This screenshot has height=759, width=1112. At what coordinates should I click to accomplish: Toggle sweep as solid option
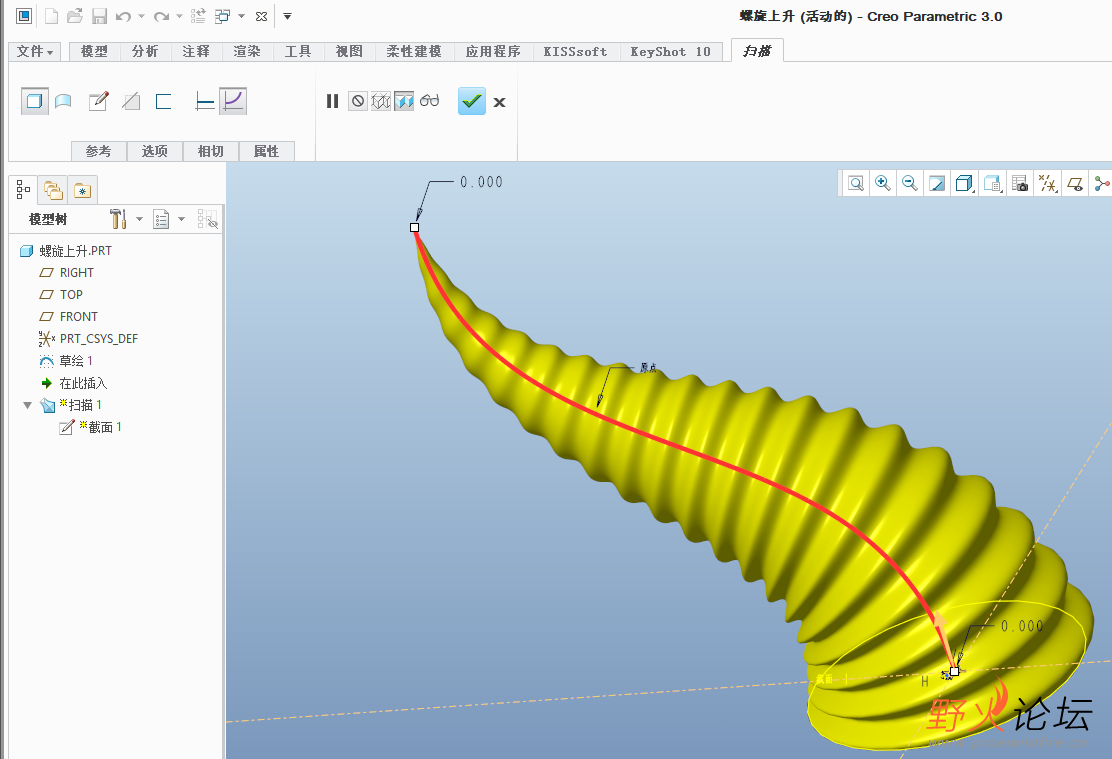tap(35, 101)
